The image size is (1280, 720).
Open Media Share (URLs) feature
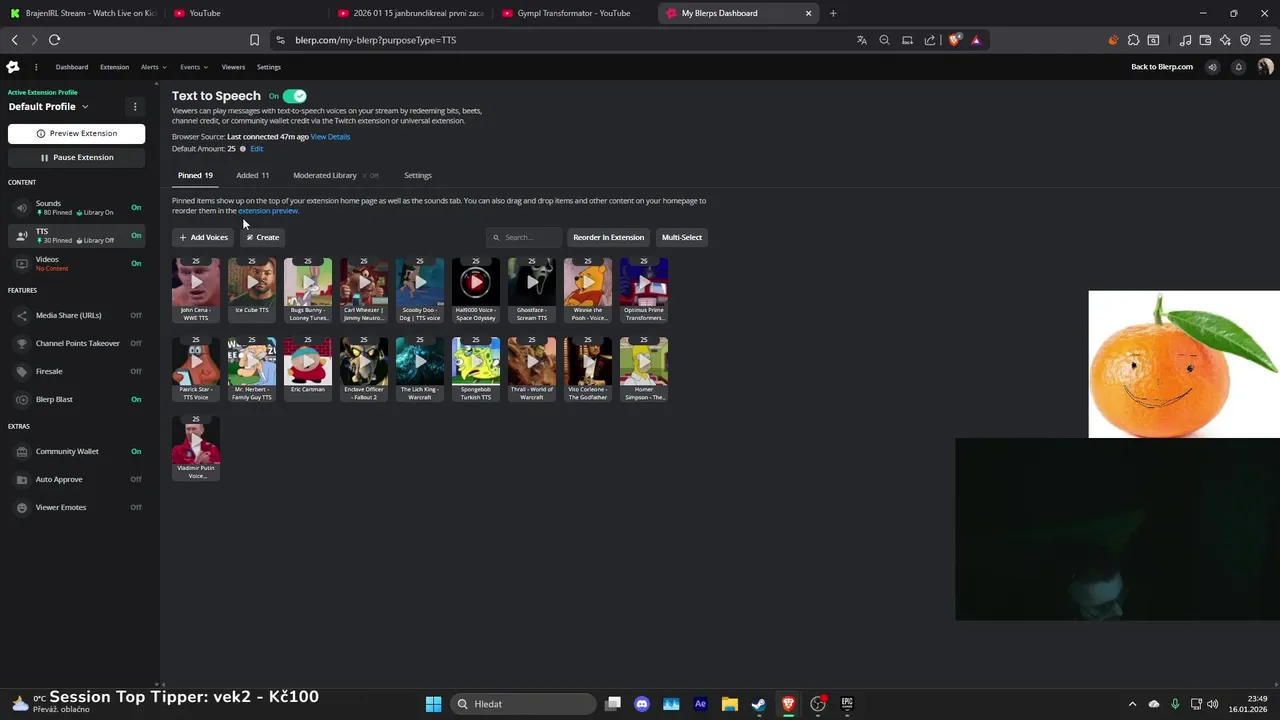coord(76,315)
